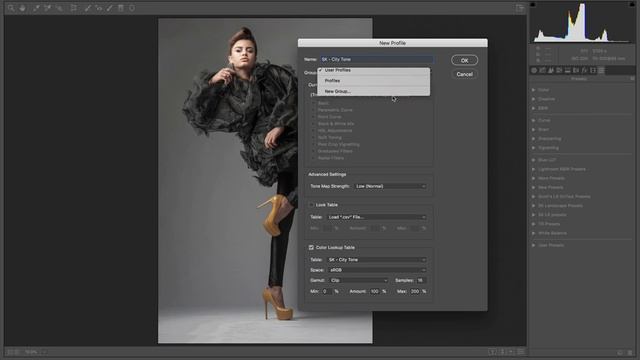Expand the Creative presets group
Image resolution: width=640 pixels, height=360 pixels.
533,99
